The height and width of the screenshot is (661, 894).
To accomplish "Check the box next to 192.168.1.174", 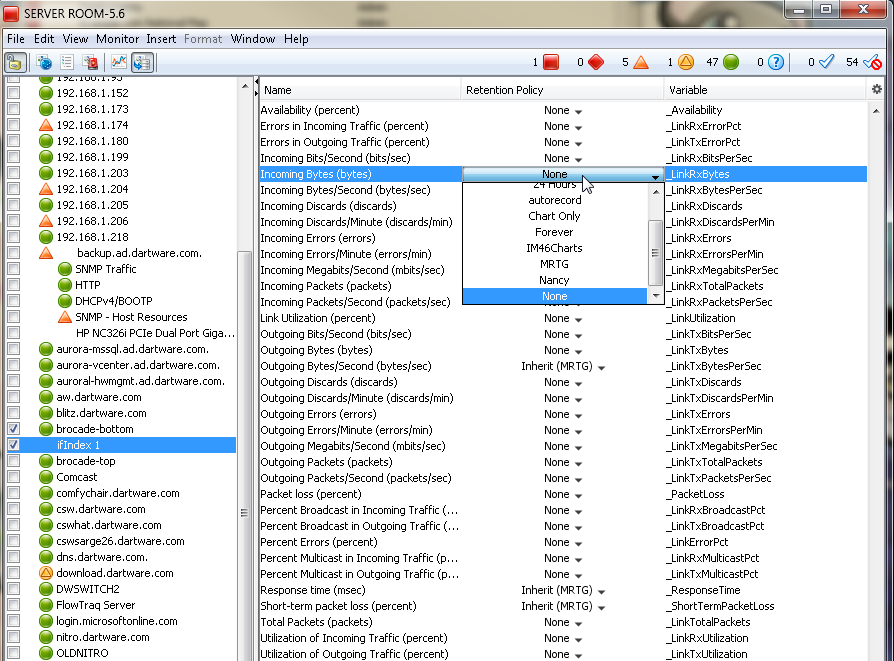I will [x=14, y=125].
